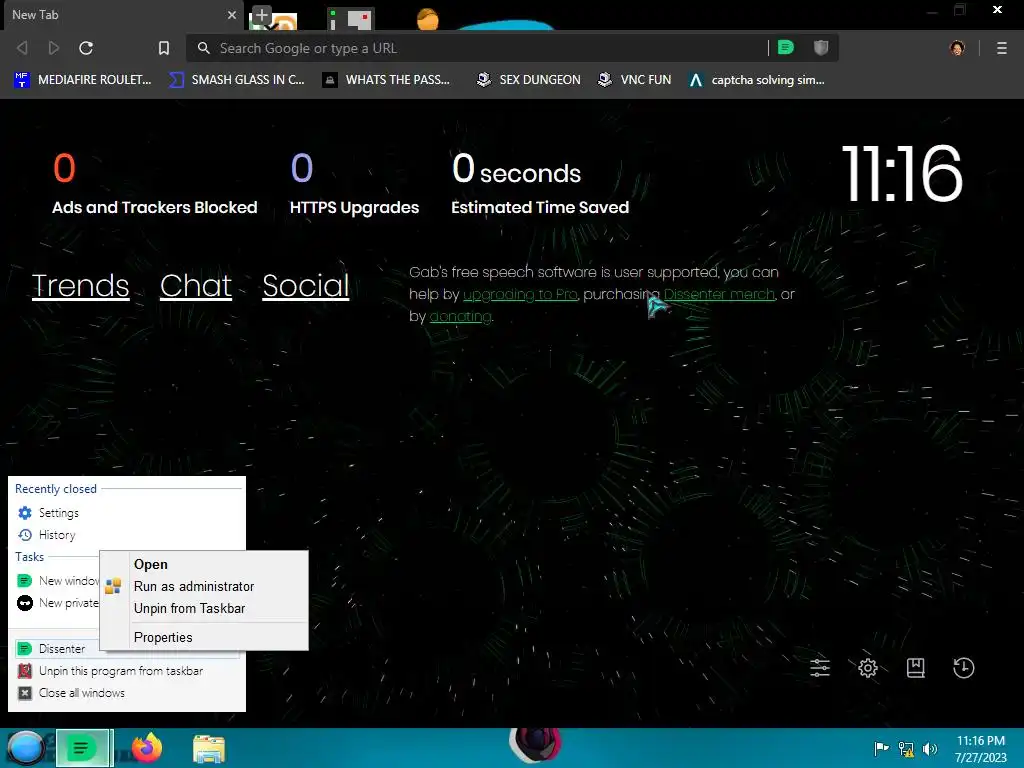Open the browser hamburger menu

(1002, 48)
